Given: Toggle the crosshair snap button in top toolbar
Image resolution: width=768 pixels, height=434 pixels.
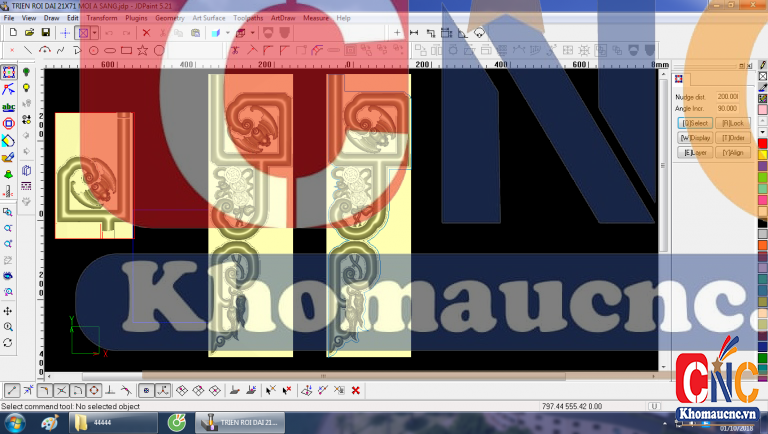Looking at the screenshot, I should pos(65,32).
